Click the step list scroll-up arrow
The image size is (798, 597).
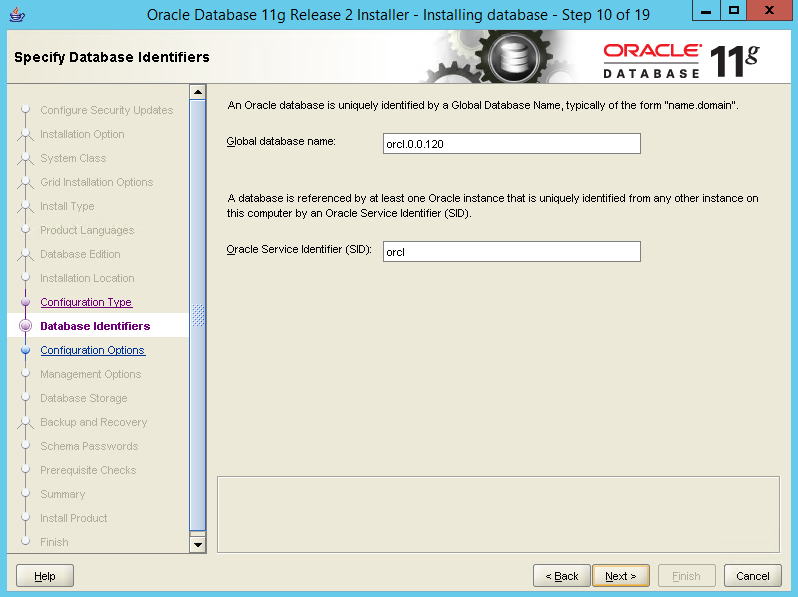pyautogui.click(x=197, y=92)
